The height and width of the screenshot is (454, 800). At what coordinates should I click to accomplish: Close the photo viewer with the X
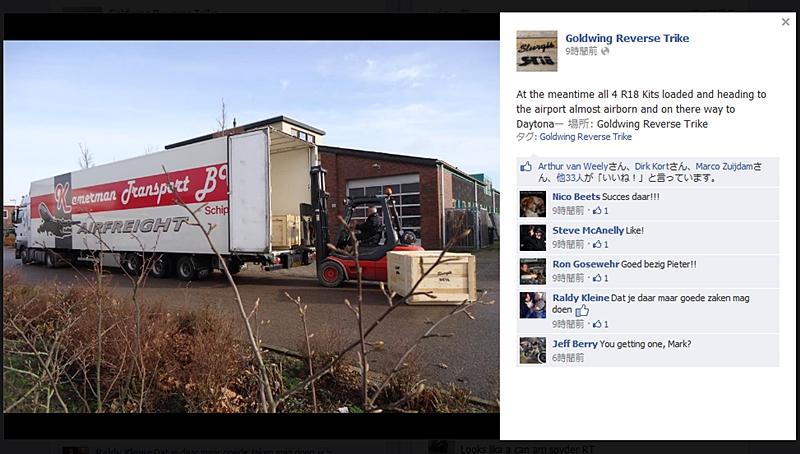click(786, 22)
